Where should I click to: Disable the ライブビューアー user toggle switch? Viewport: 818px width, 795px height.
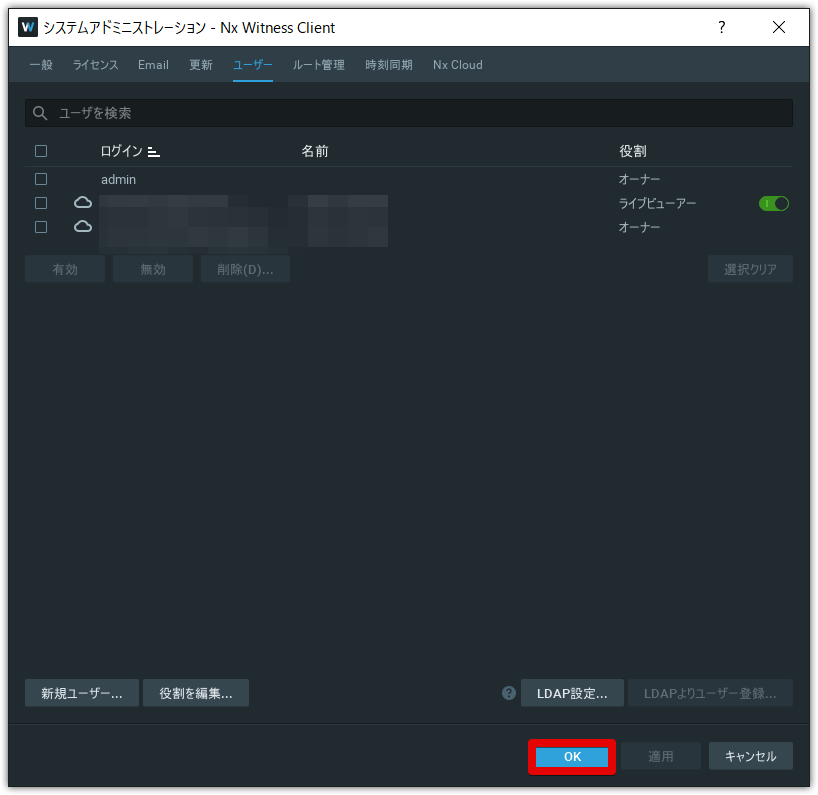click(x=773, y=203)
